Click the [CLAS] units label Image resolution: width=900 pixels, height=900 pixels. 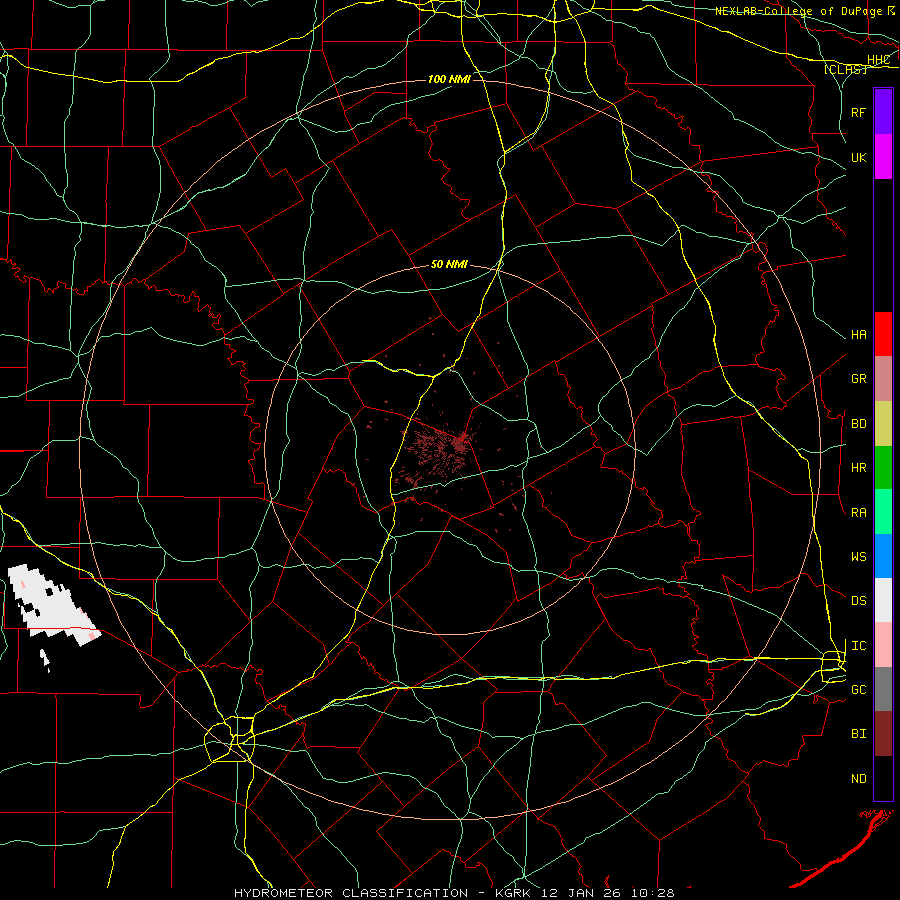pyautogui.click(x=845, y=69)
